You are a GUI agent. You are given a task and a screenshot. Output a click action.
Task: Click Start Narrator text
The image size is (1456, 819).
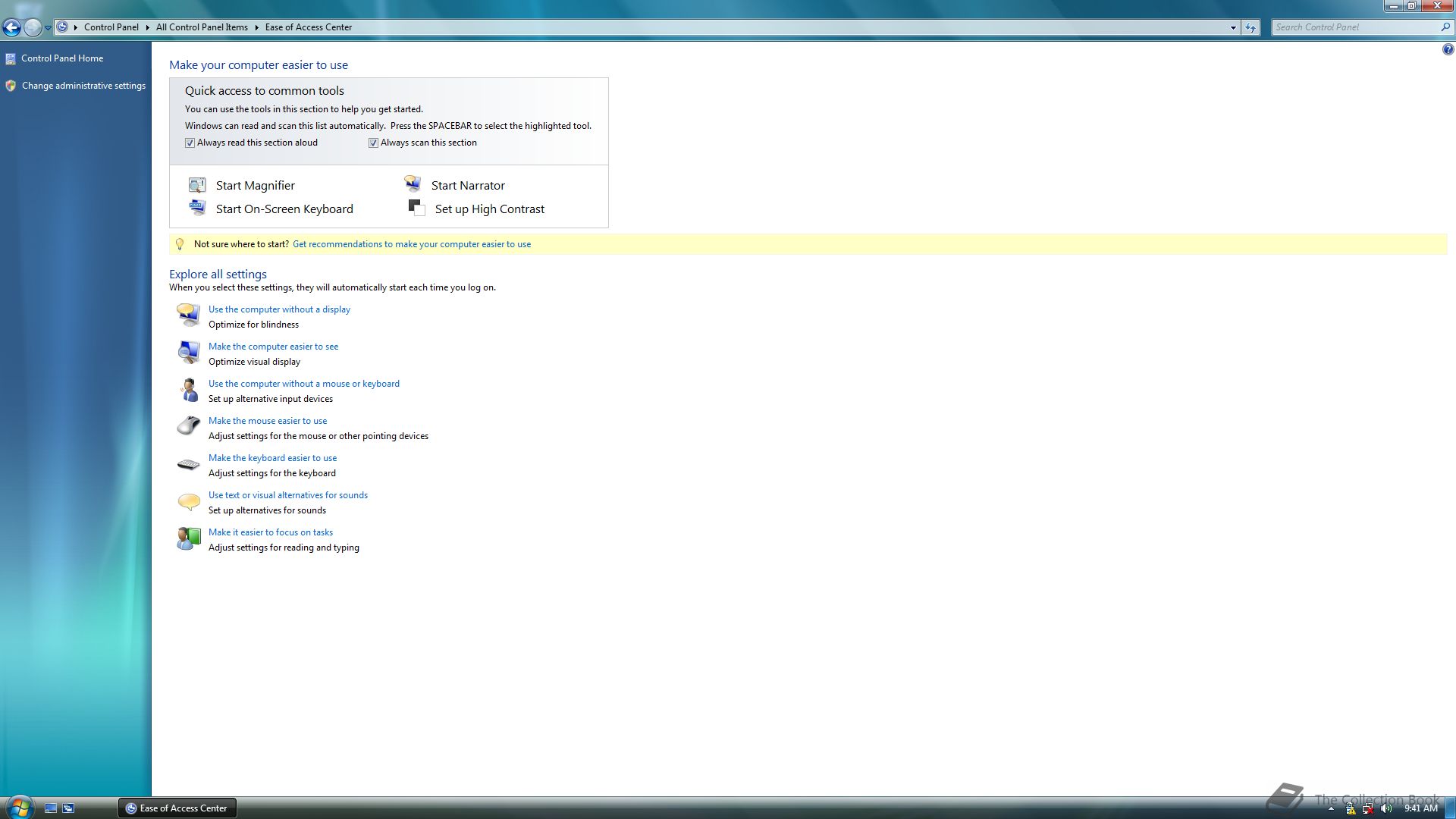click(468, 185)
